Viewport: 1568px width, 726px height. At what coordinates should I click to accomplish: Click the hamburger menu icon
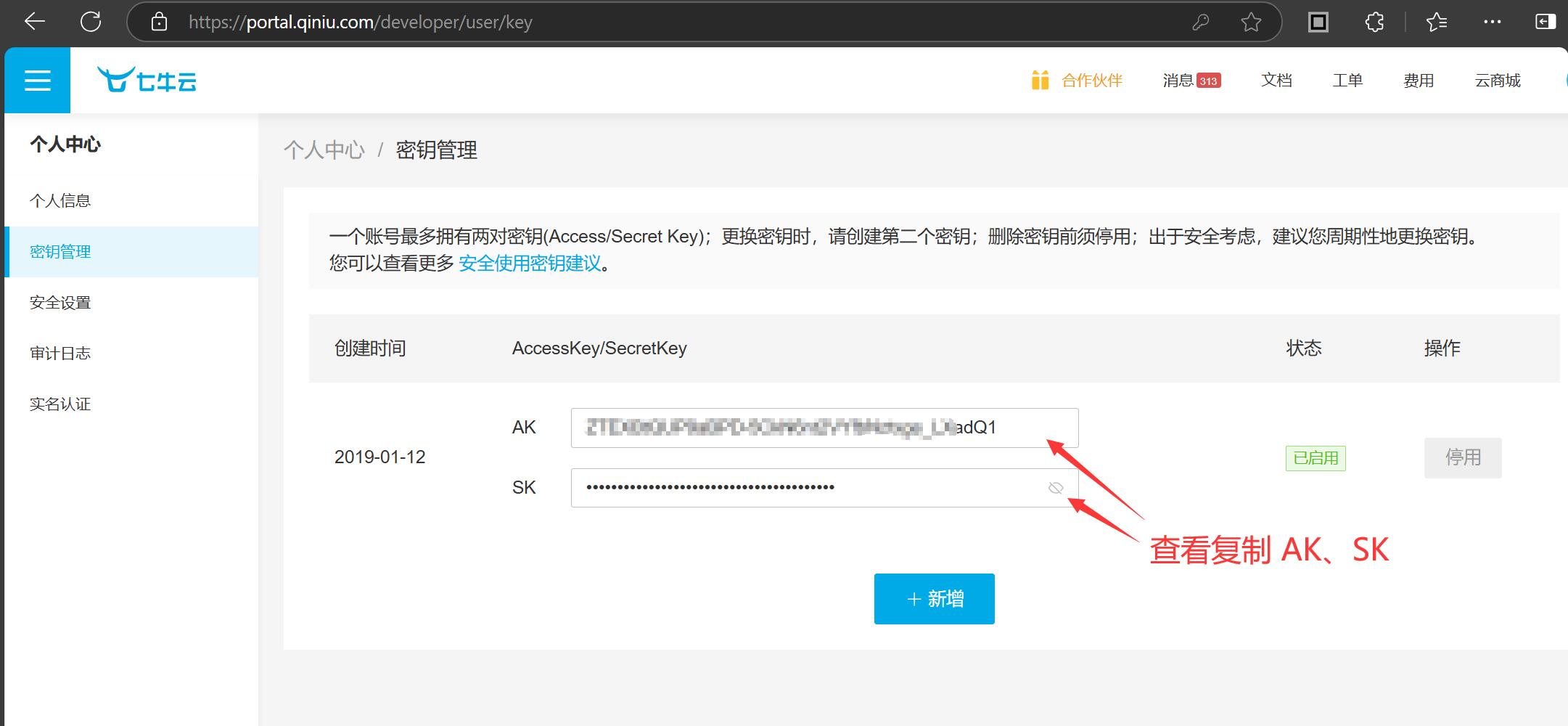tap(37, 81)
